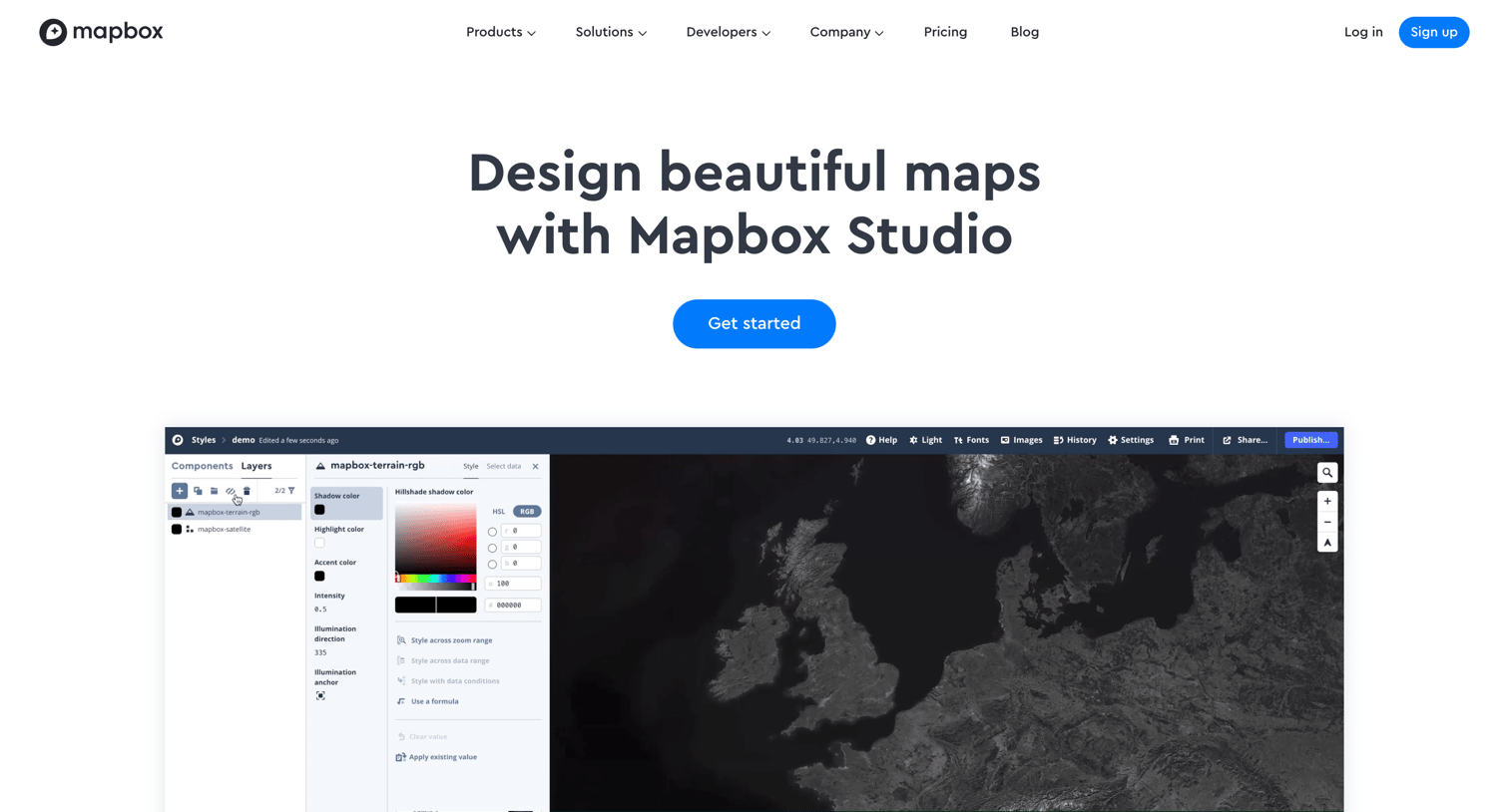Click the Highlight color swatch
This screenshot has width=1509, height=812.
coord(319,543)
